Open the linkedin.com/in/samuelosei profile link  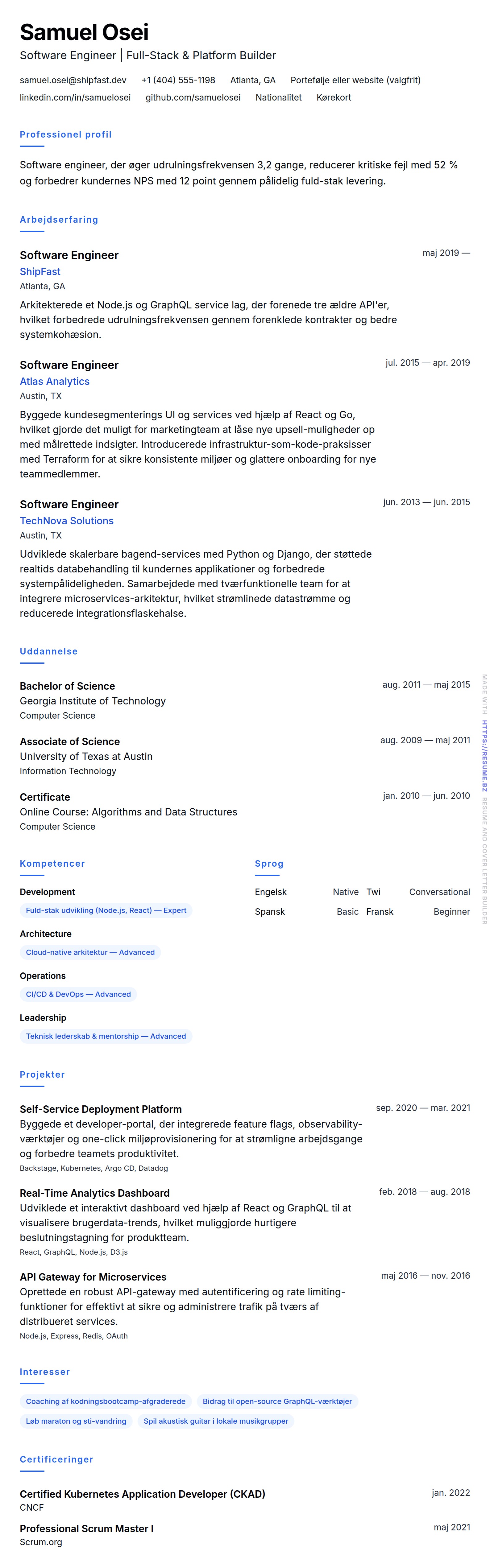(x=75, y=97)
